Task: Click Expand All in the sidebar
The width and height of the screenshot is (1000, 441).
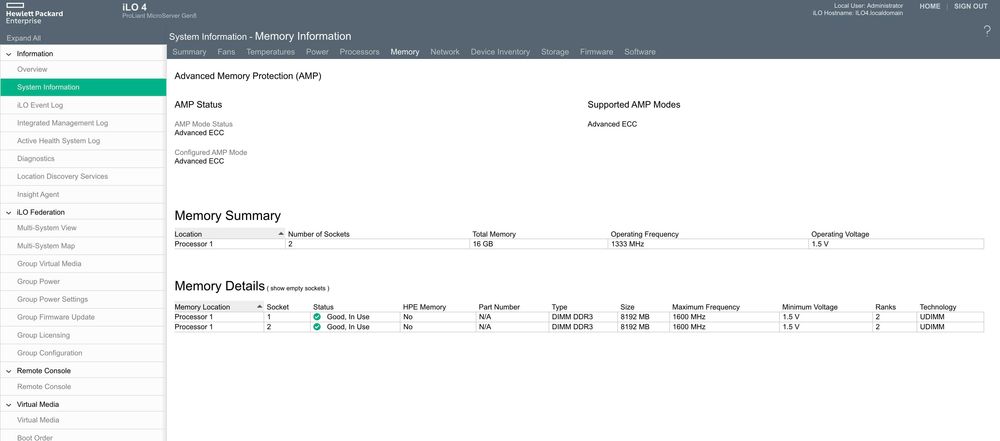Action: click(x=24, y=38)
